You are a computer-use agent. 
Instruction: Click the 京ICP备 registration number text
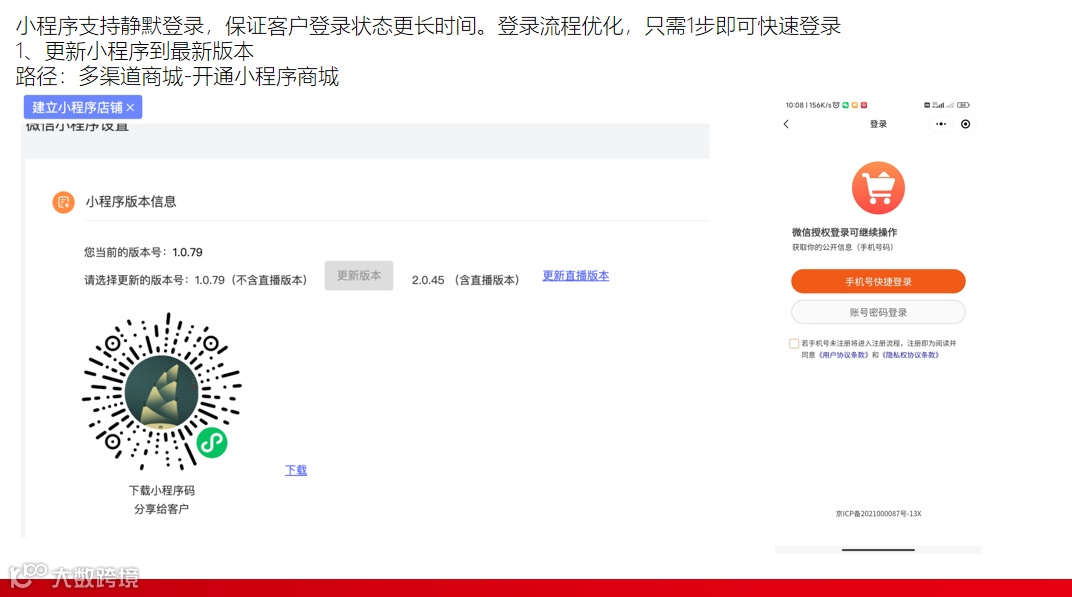879,514
